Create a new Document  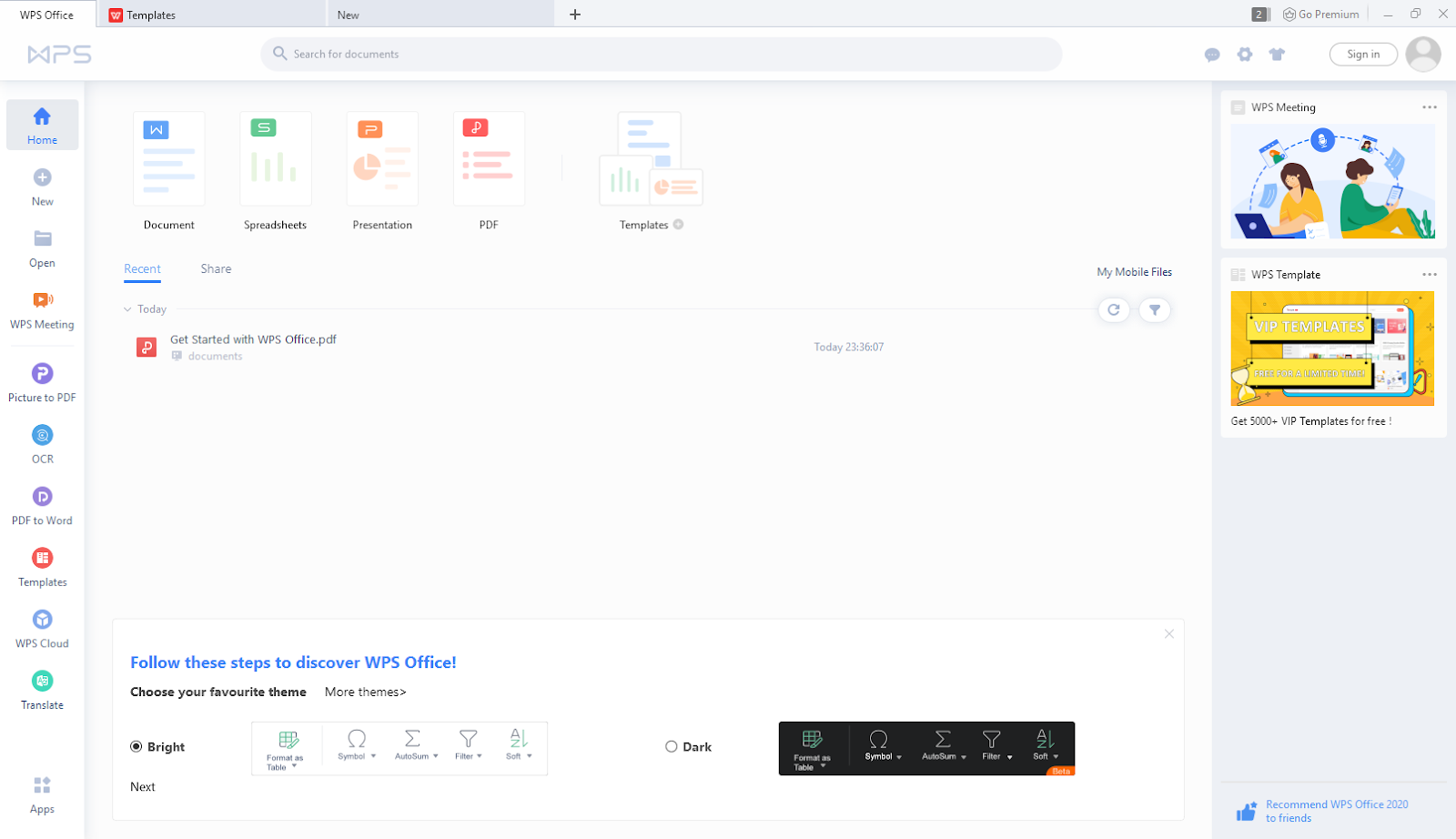pyautogui.click(x=169, y=171)
